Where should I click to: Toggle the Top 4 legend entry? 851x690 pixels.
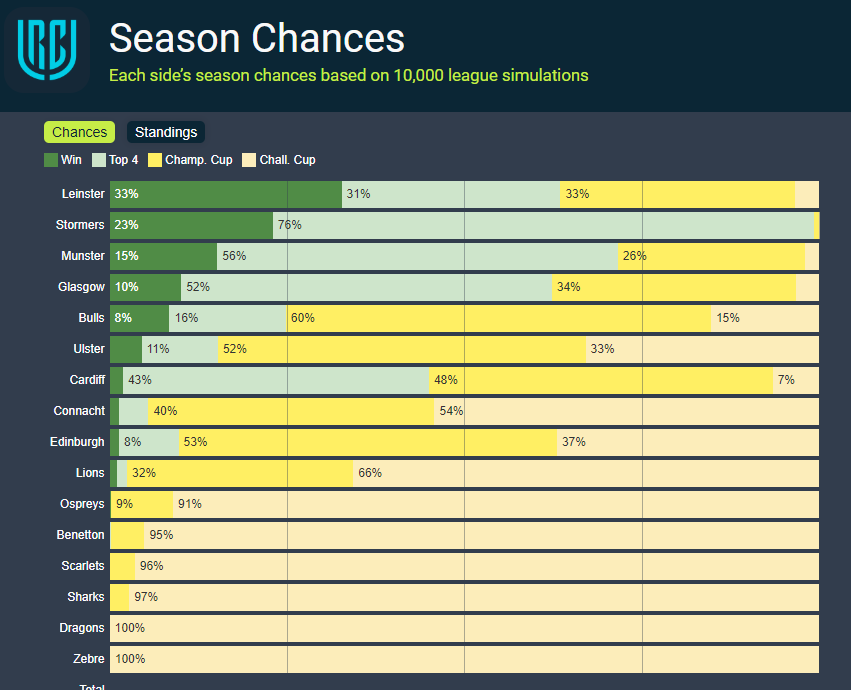116,160
